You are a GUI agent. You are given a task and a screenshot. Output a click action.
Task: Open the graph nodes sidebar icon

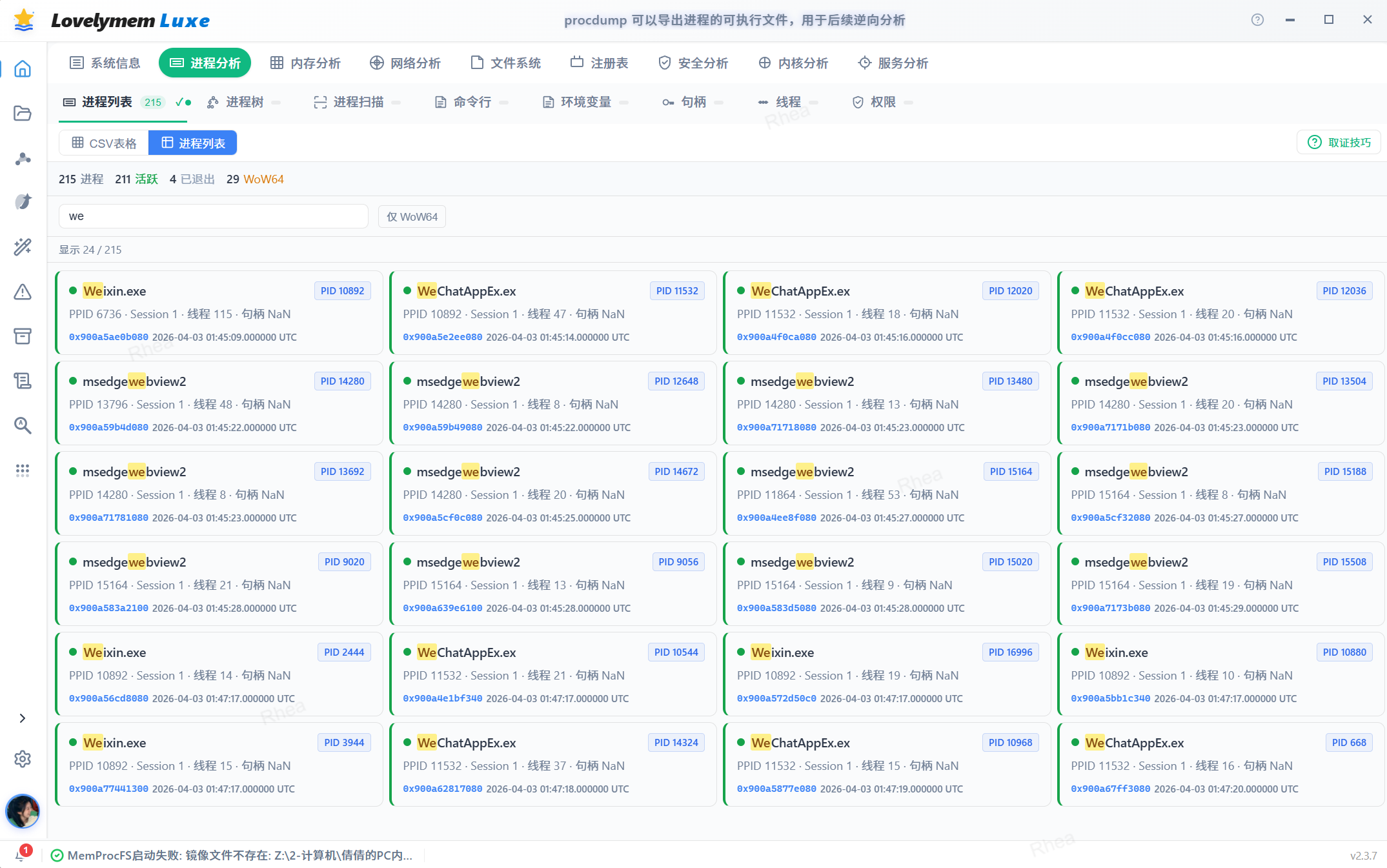point(23,158)
